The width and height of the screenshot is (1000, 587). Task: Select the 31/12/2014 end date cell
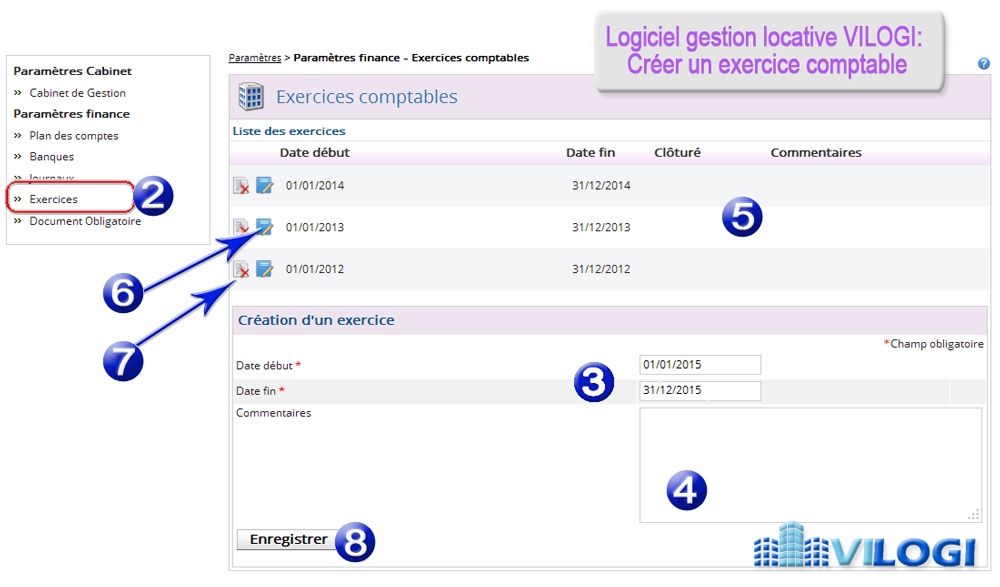[601, 186]
